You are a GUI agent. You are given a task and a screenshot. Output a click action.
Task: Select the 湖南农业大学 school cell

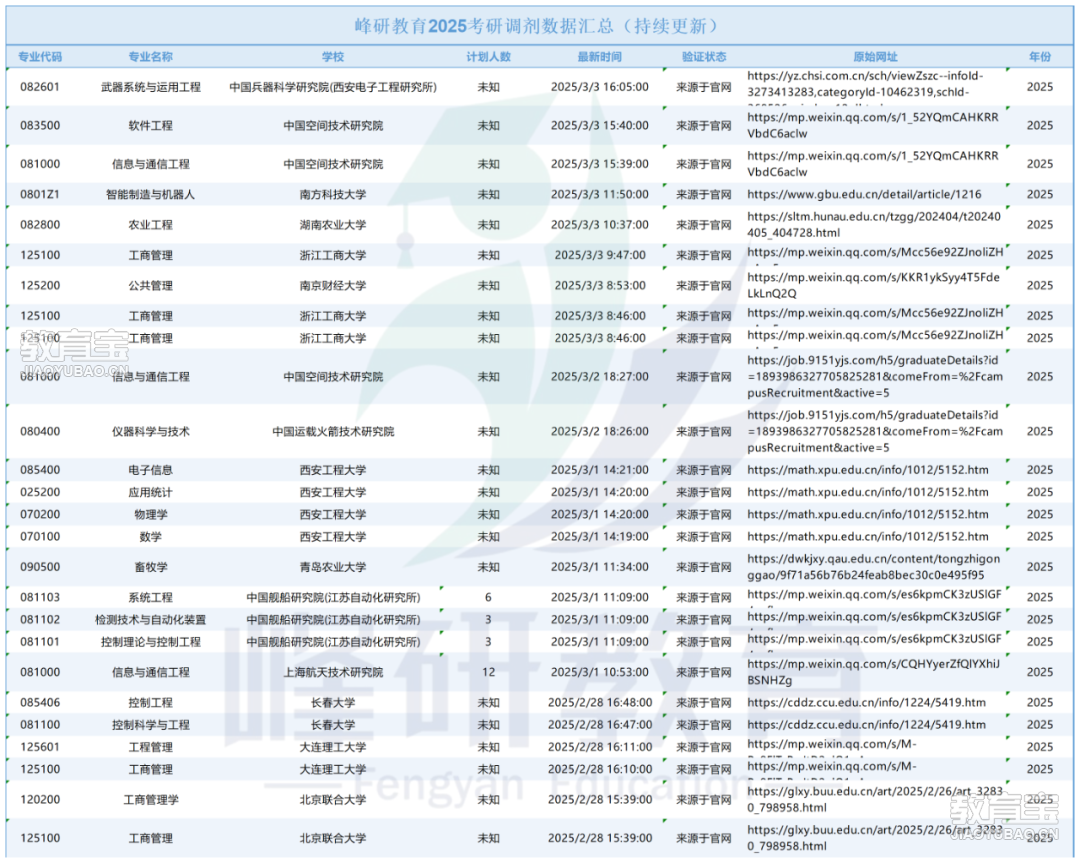point(333,225)
